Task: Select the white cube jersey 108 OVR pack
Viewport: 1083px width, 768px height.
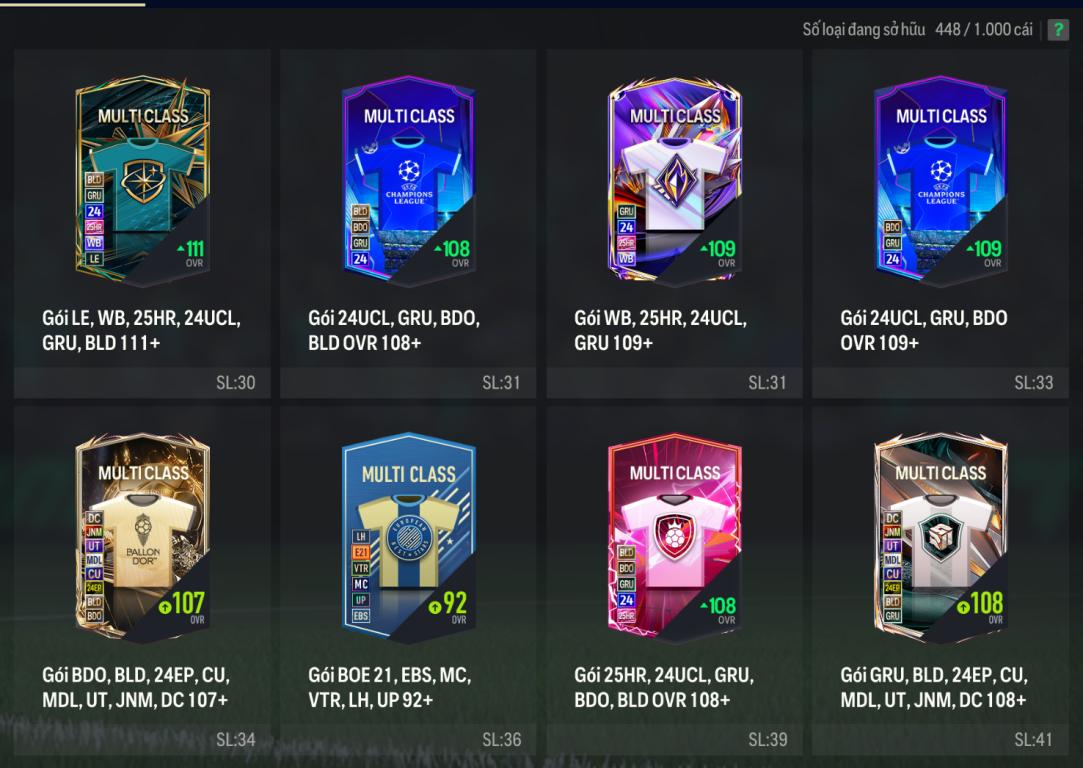Action: (x=941, y=539)
